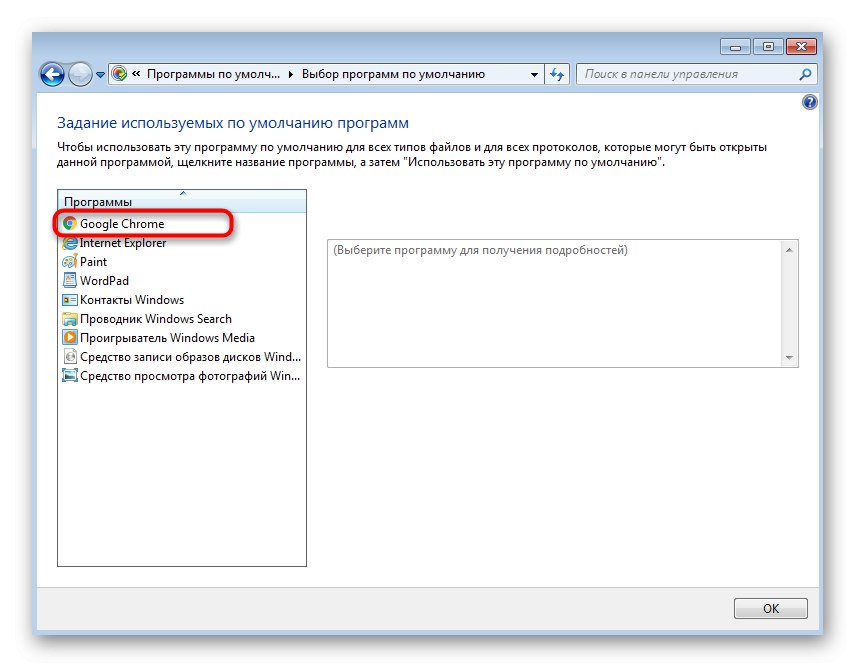Close the default programs window
Image resolution: width=855 pixels, height=667 pixels.
click(801, 47)
